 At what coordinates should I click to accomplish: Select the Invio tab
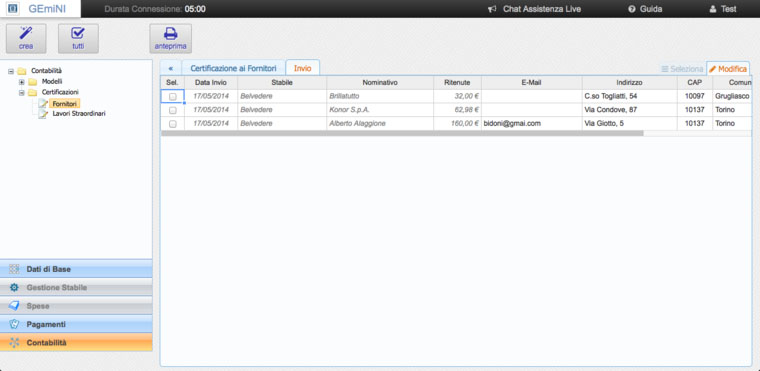pos(302,68)
